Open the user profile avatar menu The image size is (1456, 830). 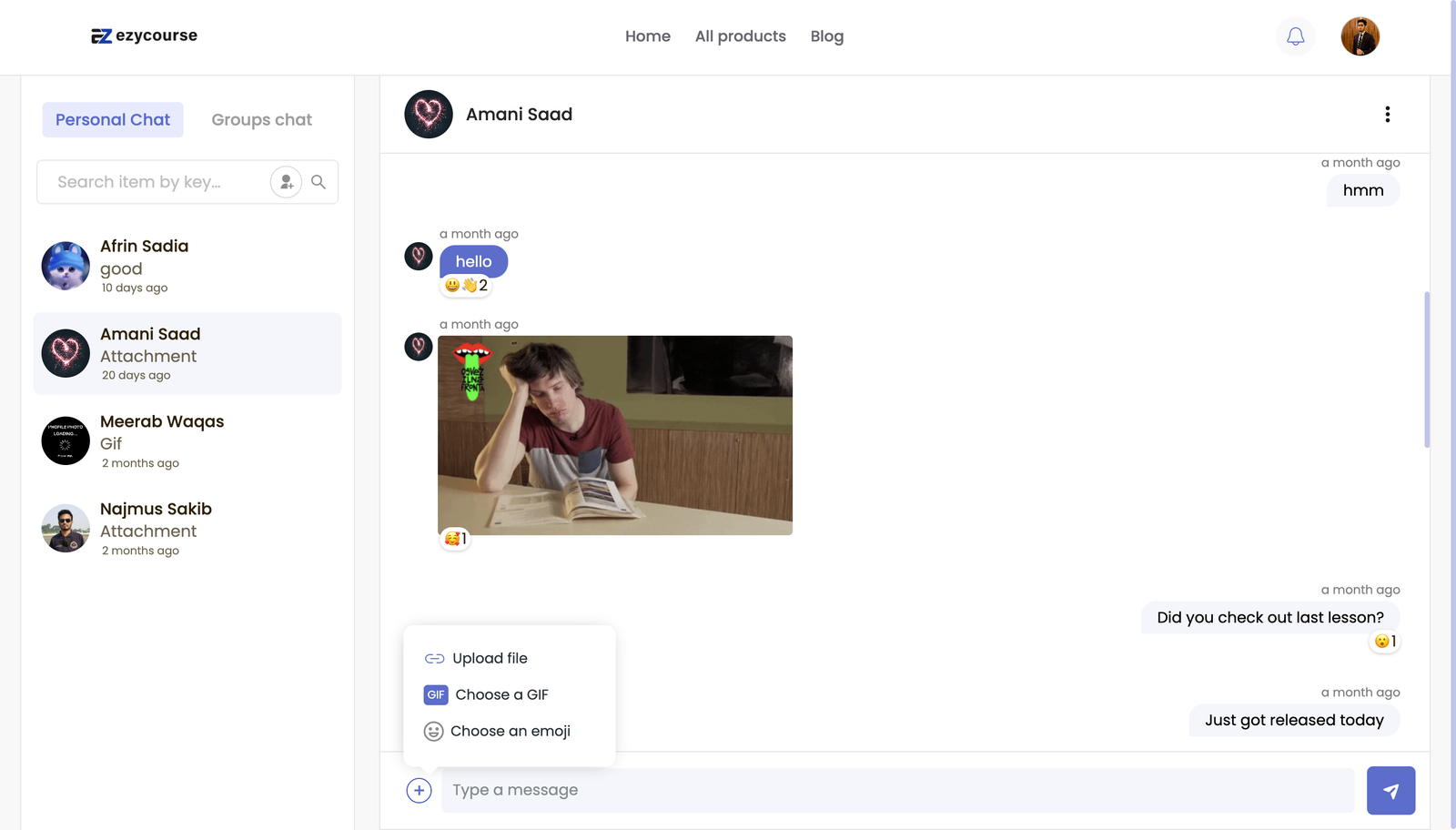[1360, 36]
